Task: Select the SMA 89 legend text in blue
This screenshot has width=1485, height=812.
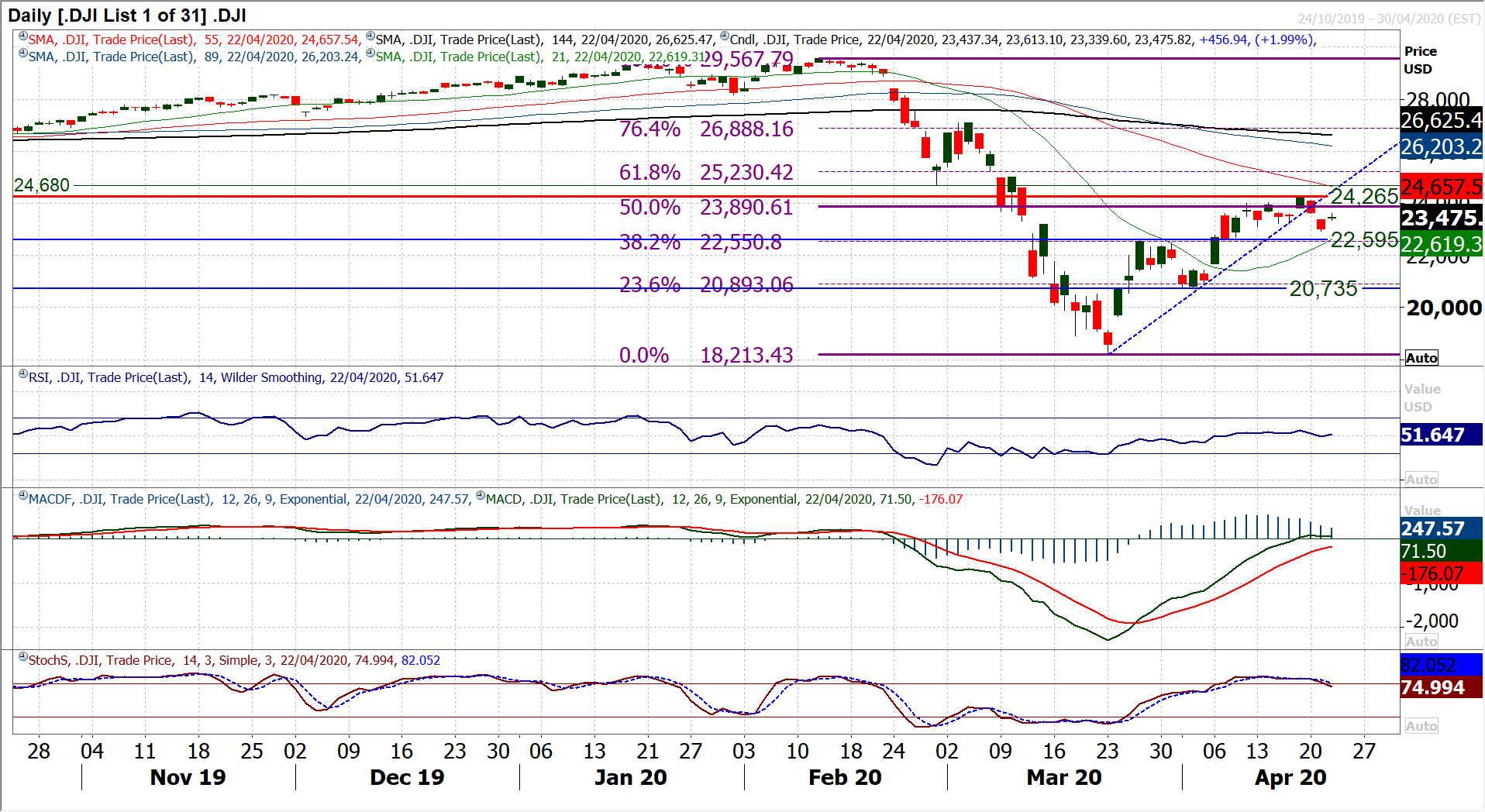Action: [x=194, y=57]
